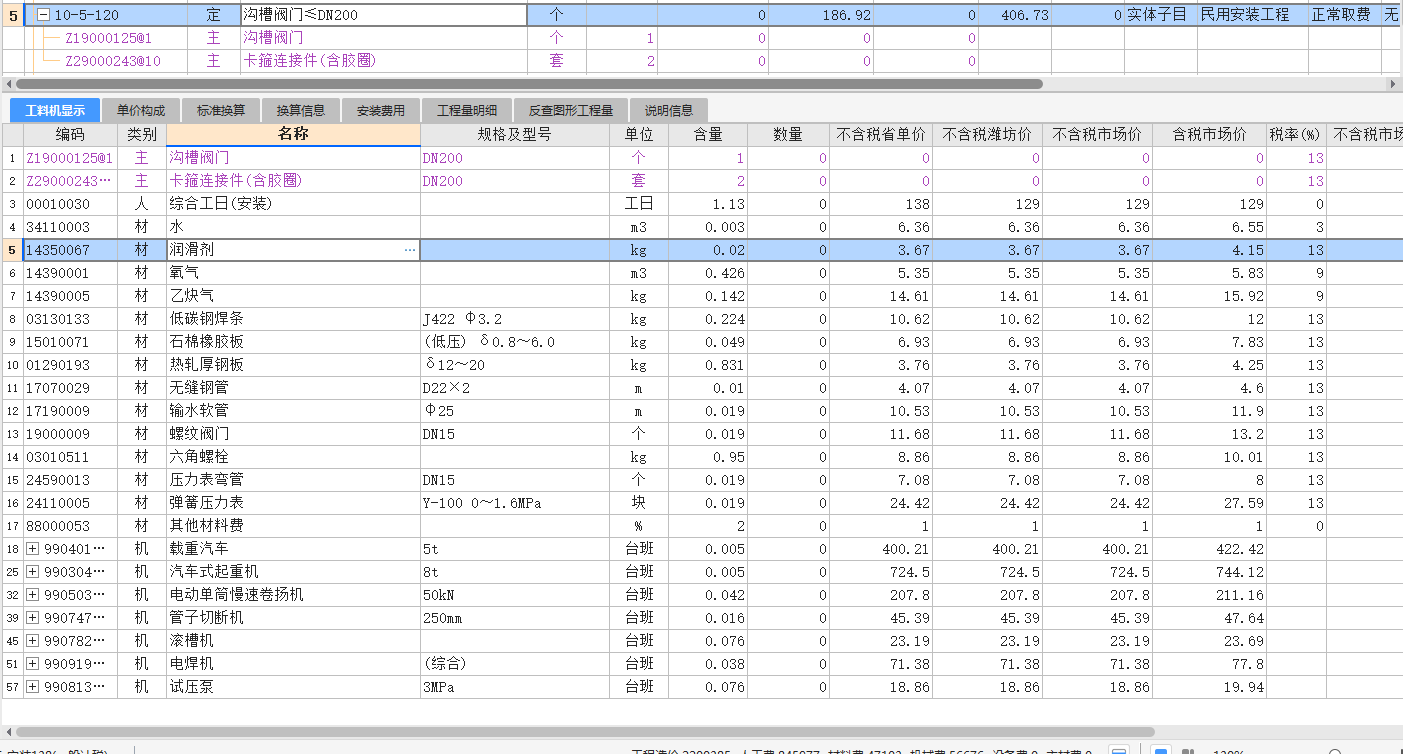Select the blue view mode icon in status bar

pos(1160,751)
